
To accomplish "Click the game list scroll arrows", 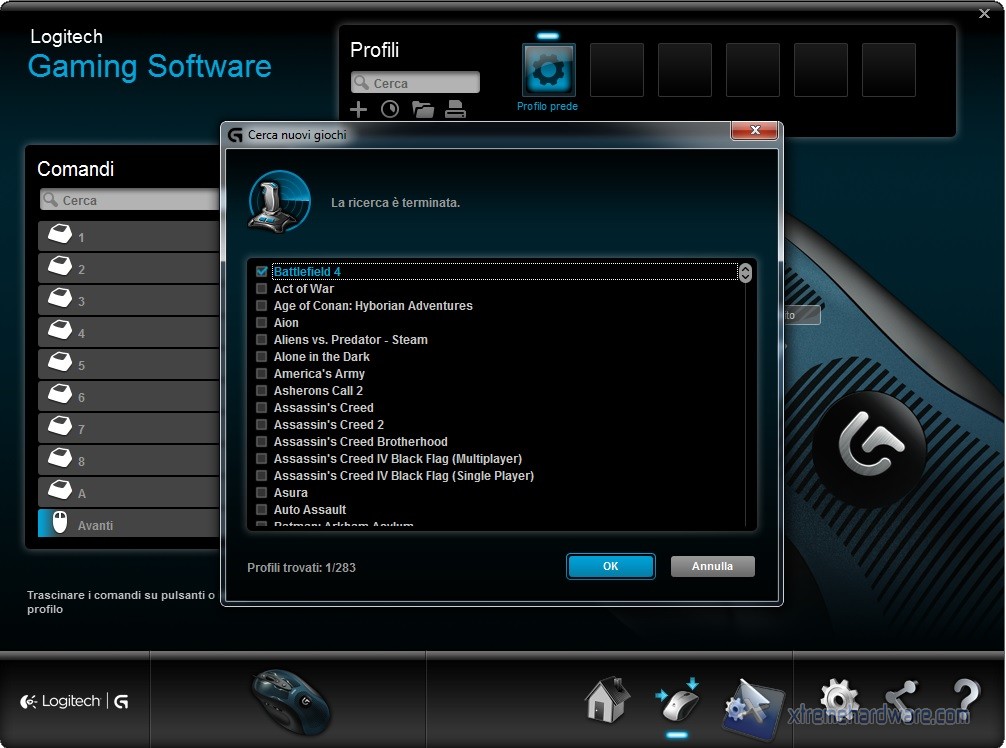I will click(745, 272).
